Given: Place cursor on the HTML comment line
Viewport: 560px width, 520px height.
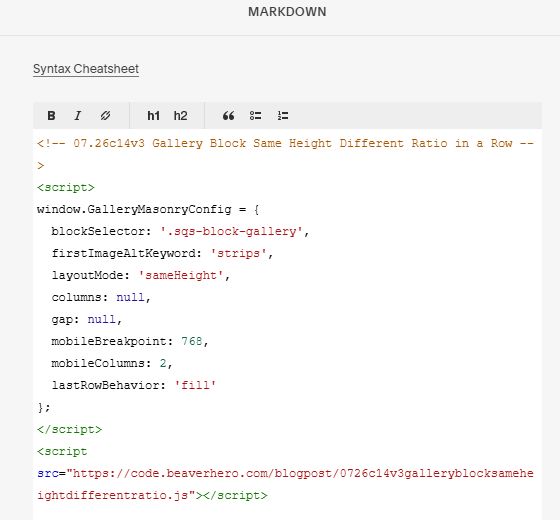Looking at the screenshot, I should (285, 144).
